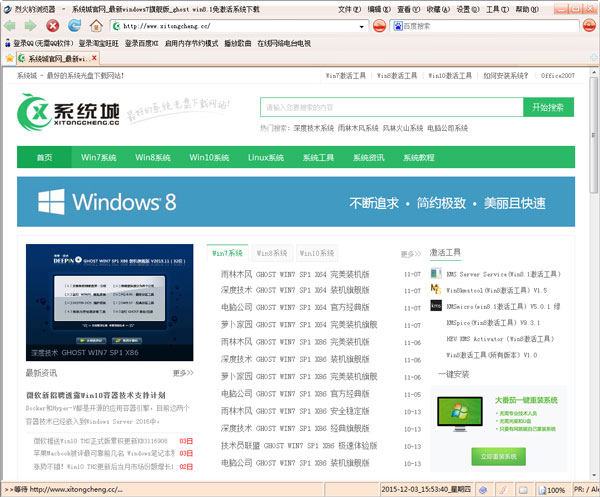Open the 如何安装系统? top link
This screenshot has width=600, height=497.
pyautogui.click(x=505, y=76)
